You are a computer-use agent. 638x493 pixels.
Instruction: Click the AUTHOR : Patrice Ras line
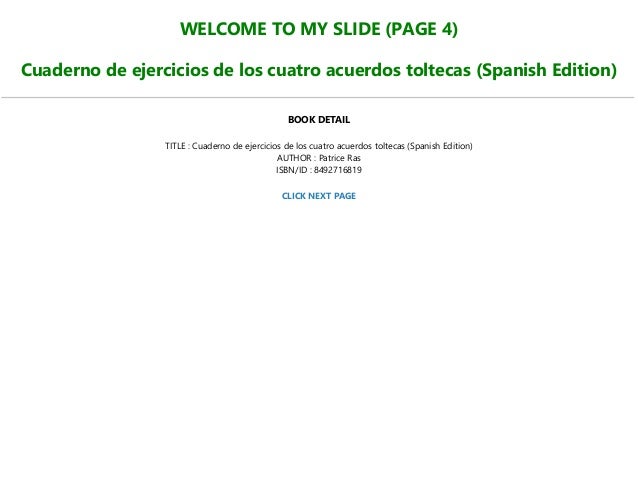(319, 158)
